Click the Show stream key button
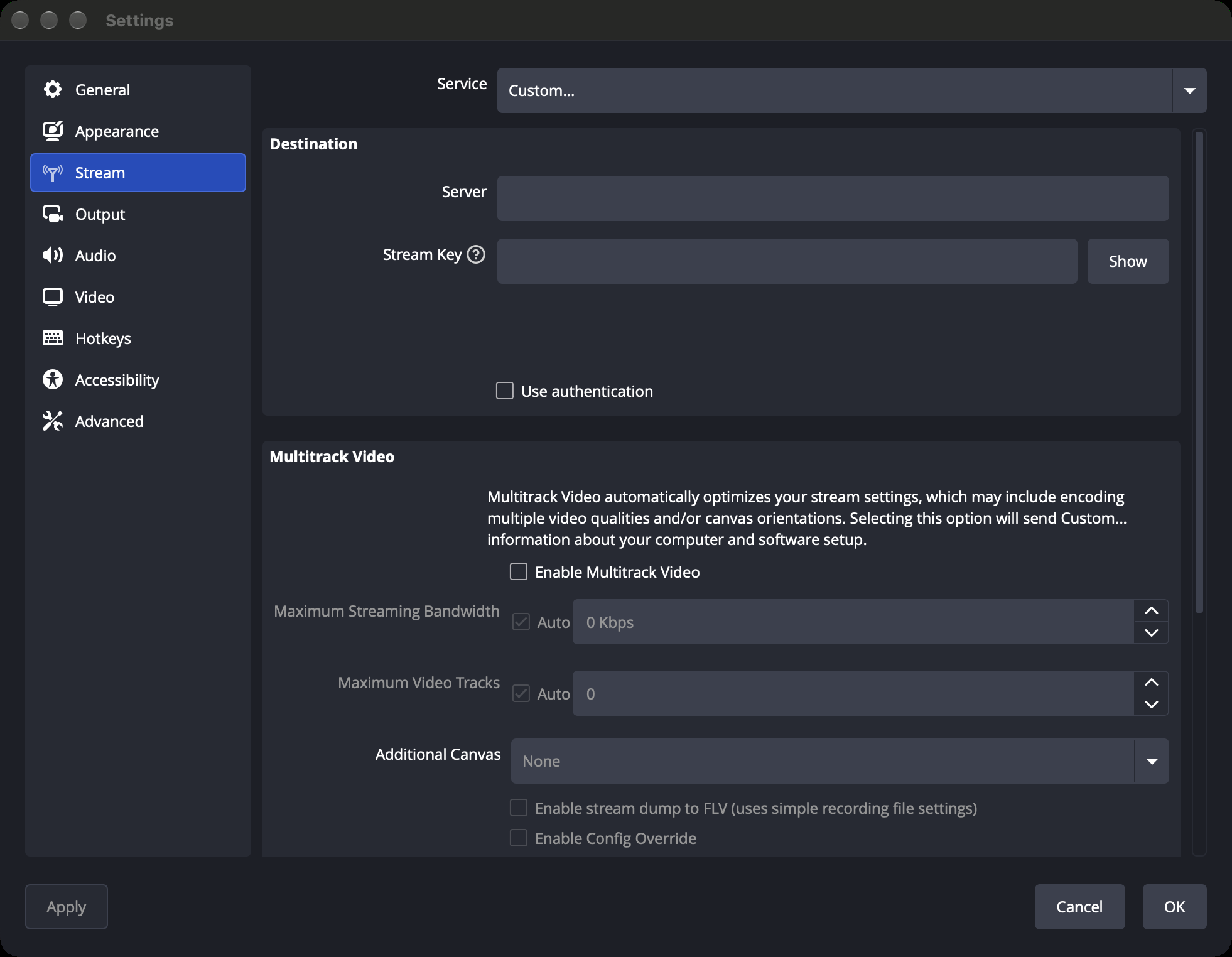The width and height of the screenshot is (1232, 957). click(1128, 261)
